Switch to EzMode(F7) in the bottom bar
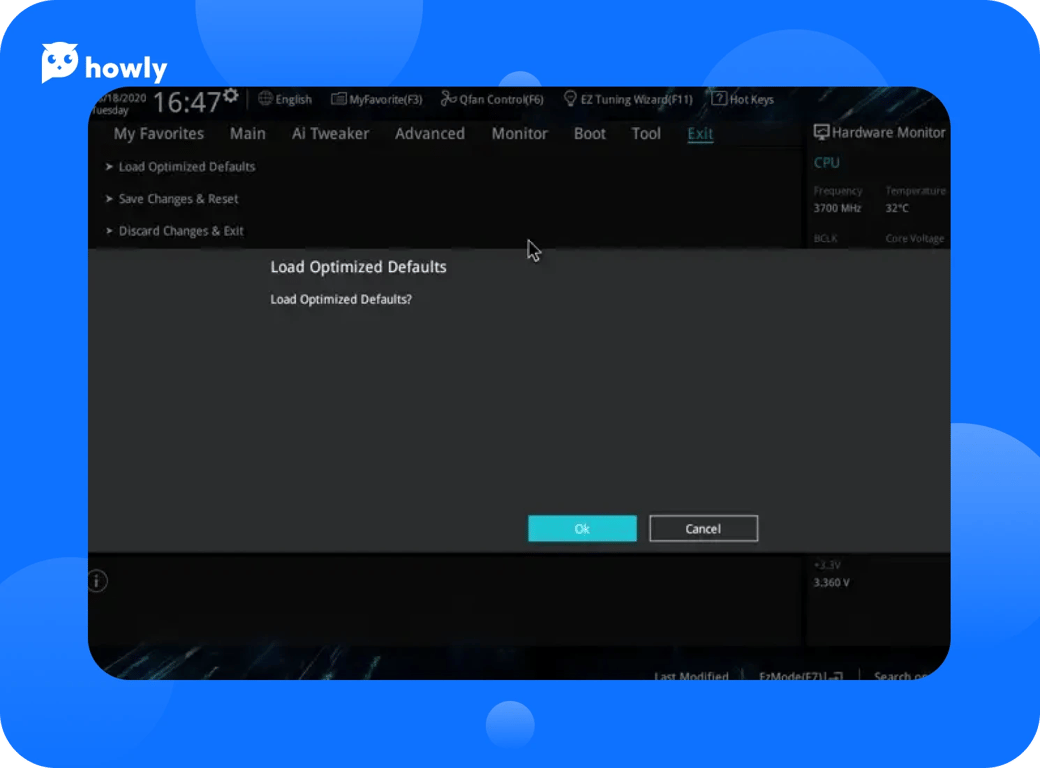Screen dimensions: 1040x768 point(799,677)
